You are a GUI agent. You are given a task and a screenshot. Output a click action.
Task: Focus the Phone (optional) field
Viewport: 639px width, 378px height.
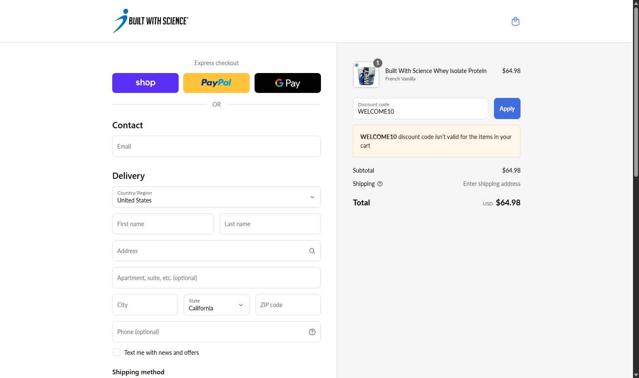click(216, 332)
